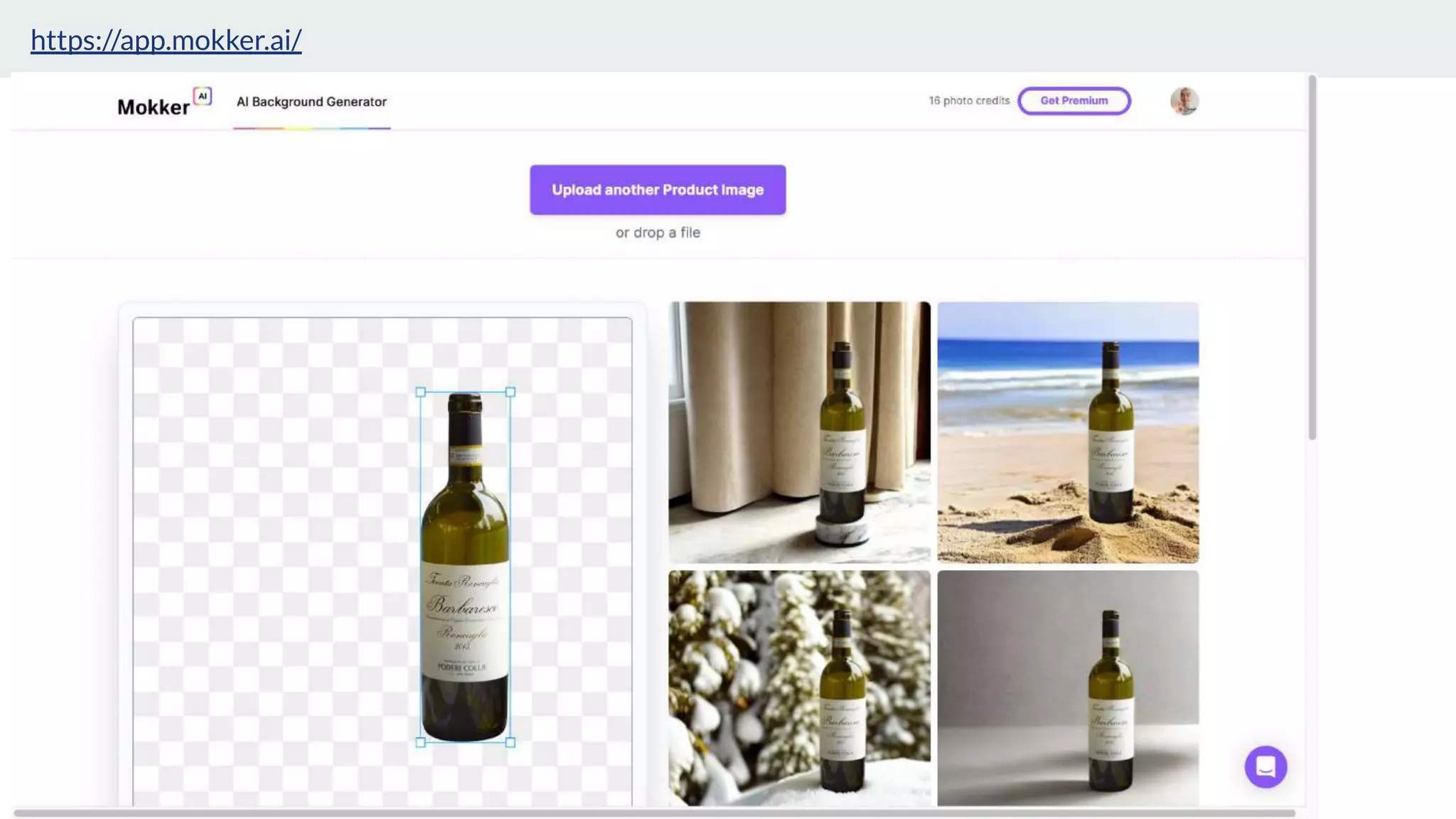The height and width of the screenshot is (819, 1456).
Task: Select the beach background thumbnail
Action: (x=1068, y=432)
